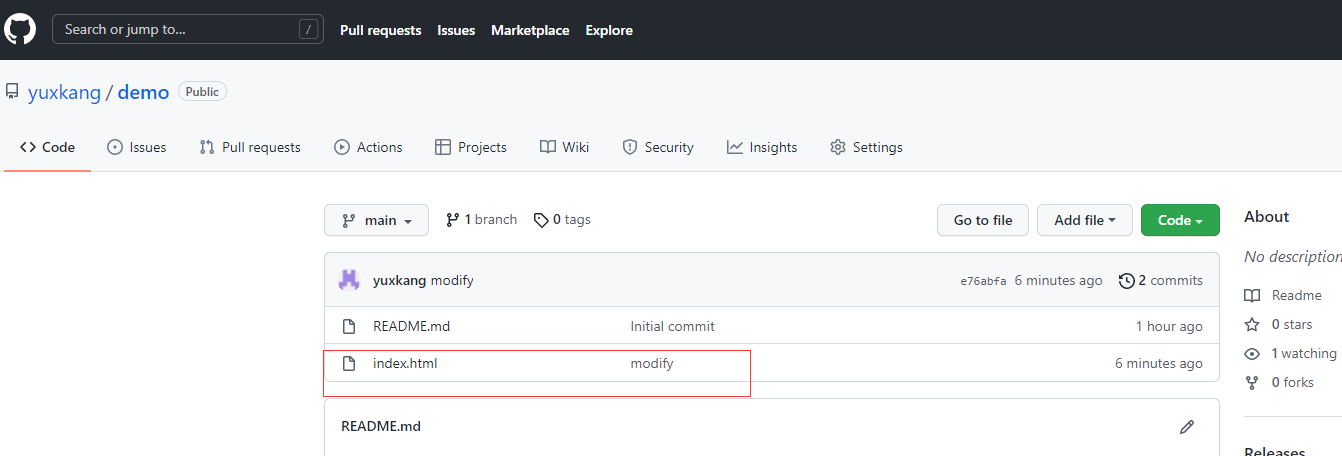This screenshot has width=1342, height=456.
Task: Click the star icon in About sidebar
Action: pos(1252,324)
